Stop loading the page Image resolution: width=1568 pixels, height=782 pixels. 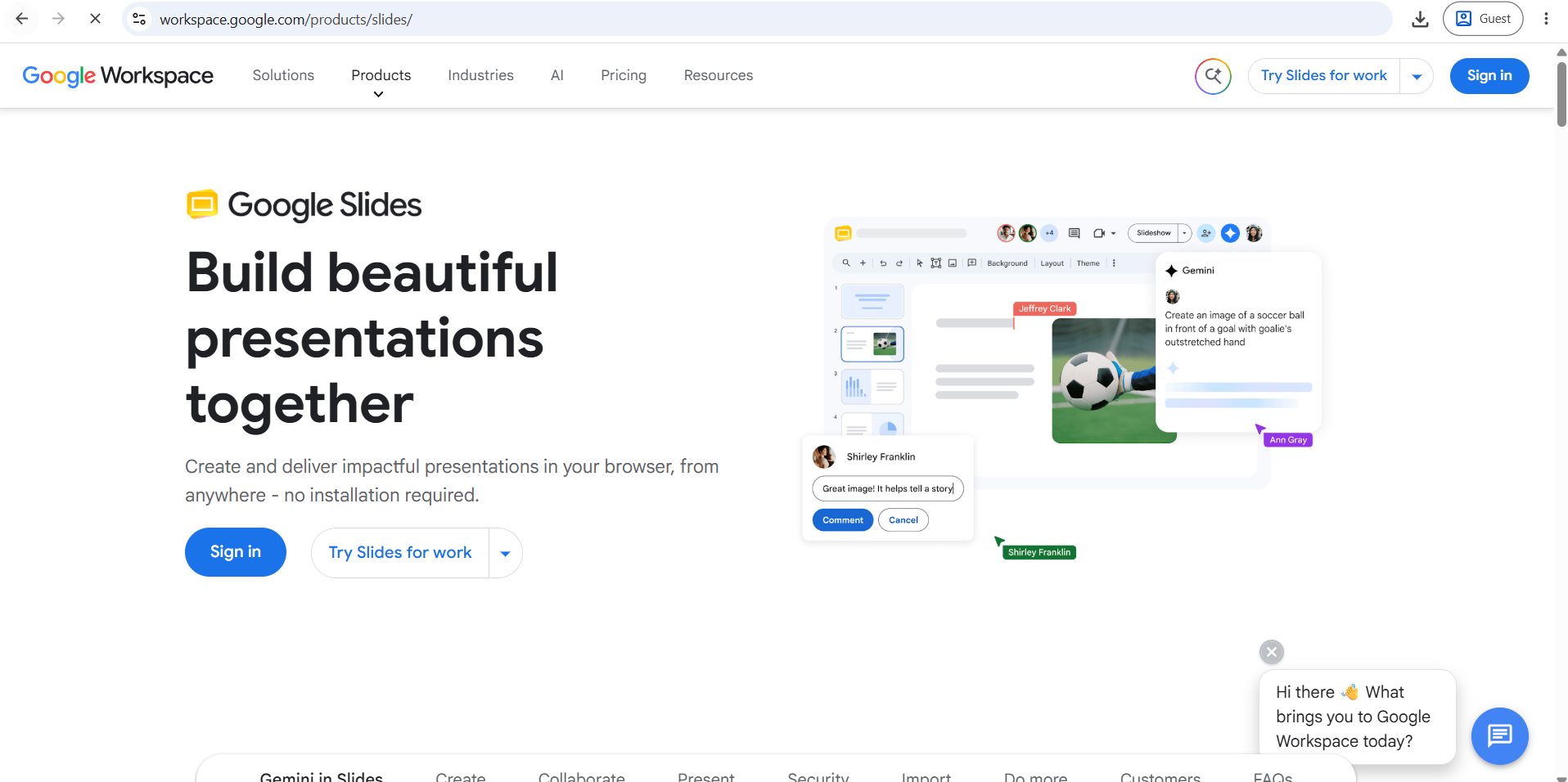95,18
